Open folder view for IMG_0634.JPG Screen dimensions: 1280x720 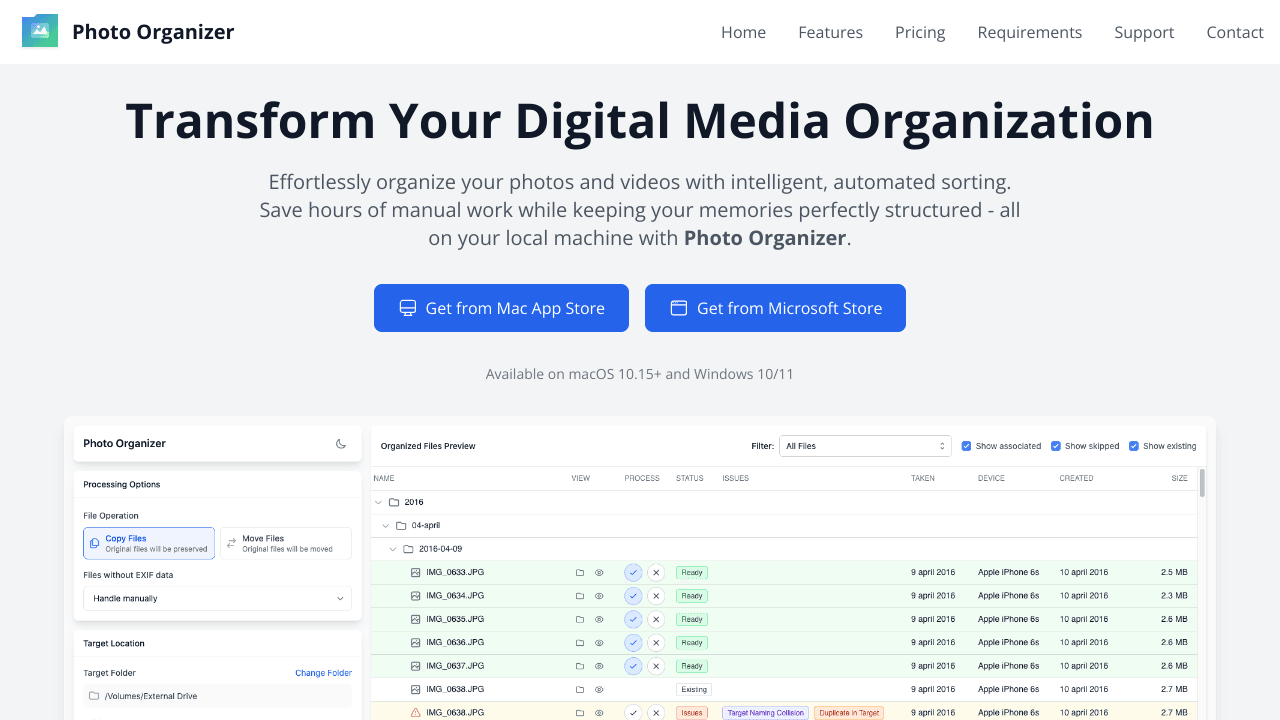580,596
